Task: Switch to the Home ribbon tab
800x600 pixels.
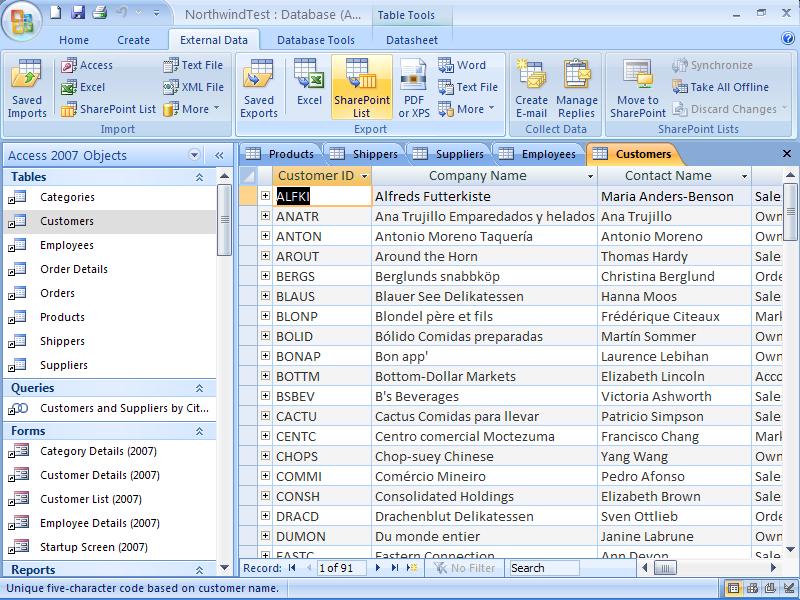Action: (x=74, y=40)
